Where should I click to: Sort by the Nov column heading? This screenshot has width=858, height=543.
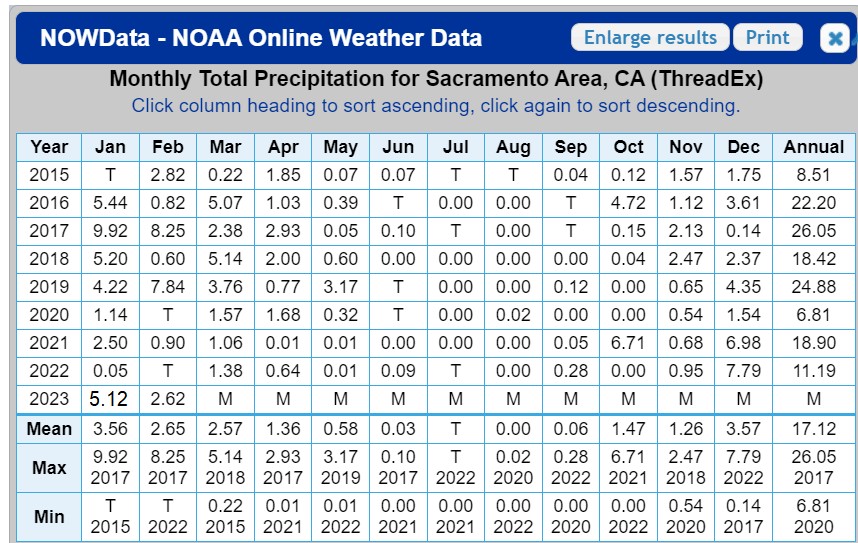click(686, 147)
